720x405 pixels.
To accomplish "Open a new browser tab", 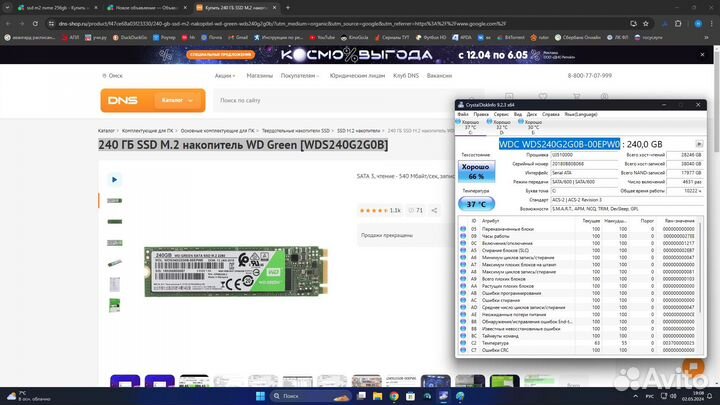I will pos(288,8).
